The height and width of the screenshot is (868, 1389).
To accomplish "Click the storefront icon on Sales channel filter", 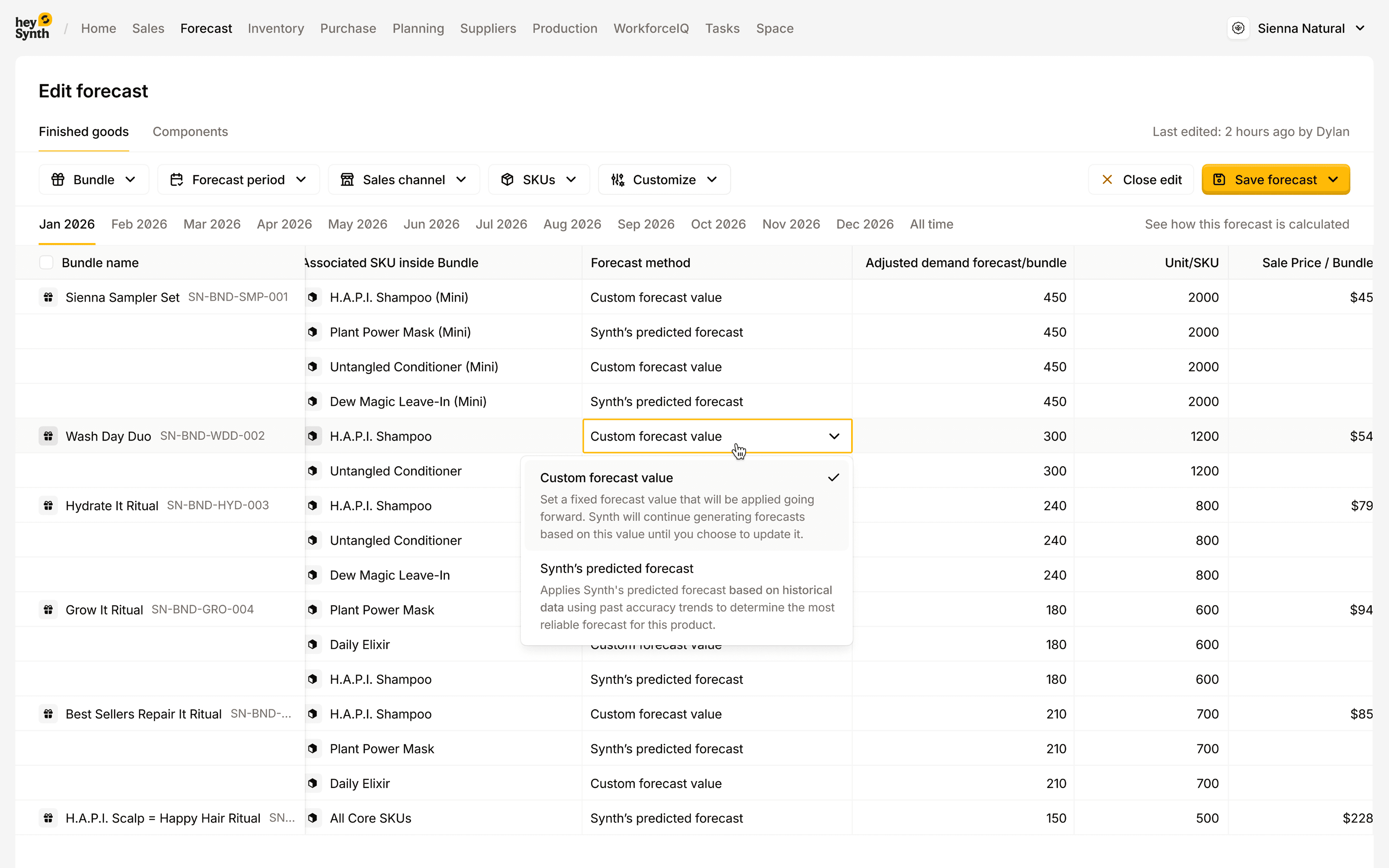I will pyautogui.click(x=347, y=179).
